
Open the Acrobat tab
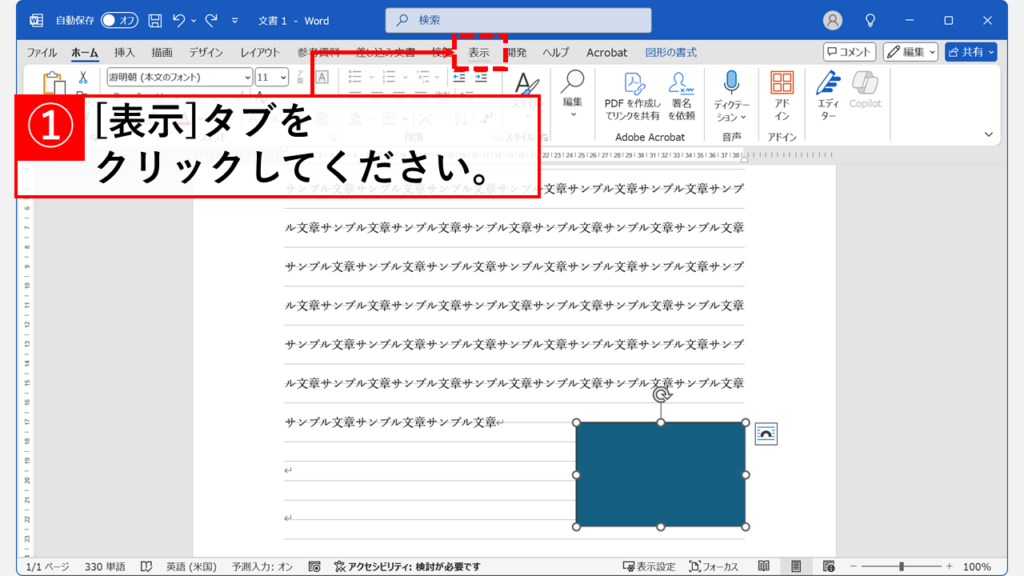[x=607, y=52]
